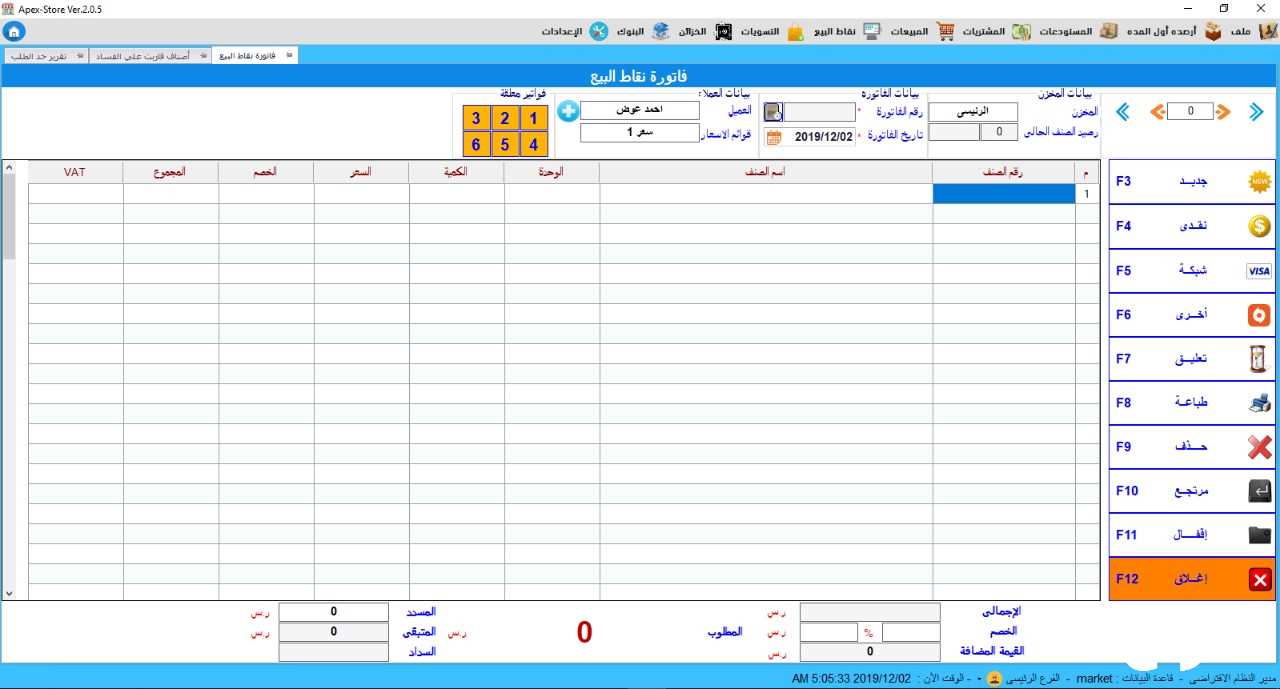Go to home via blue house icon

(14, 31)
